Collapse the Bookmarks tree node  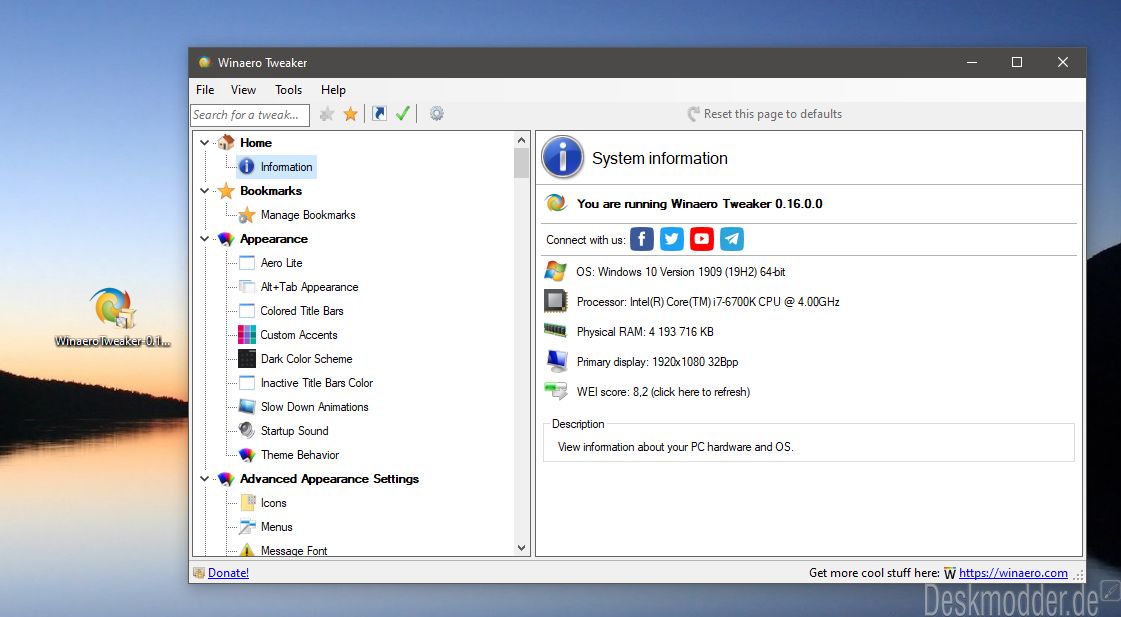click(x=204, y=191)
